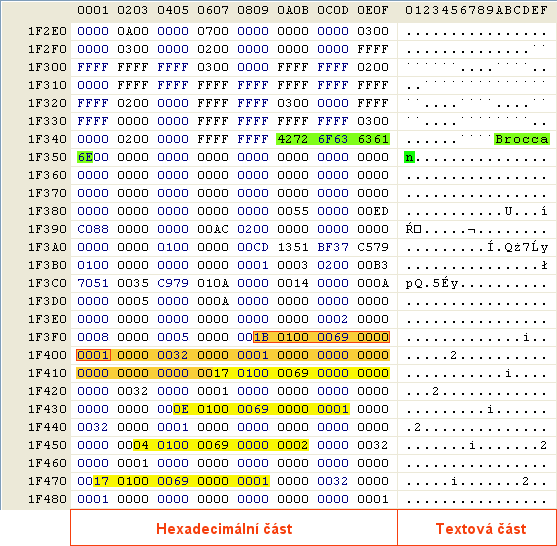557x546 pixels.
Task: Click the yellow highlighted 0017 in row 1F410
Action: (x=213, y=373)
